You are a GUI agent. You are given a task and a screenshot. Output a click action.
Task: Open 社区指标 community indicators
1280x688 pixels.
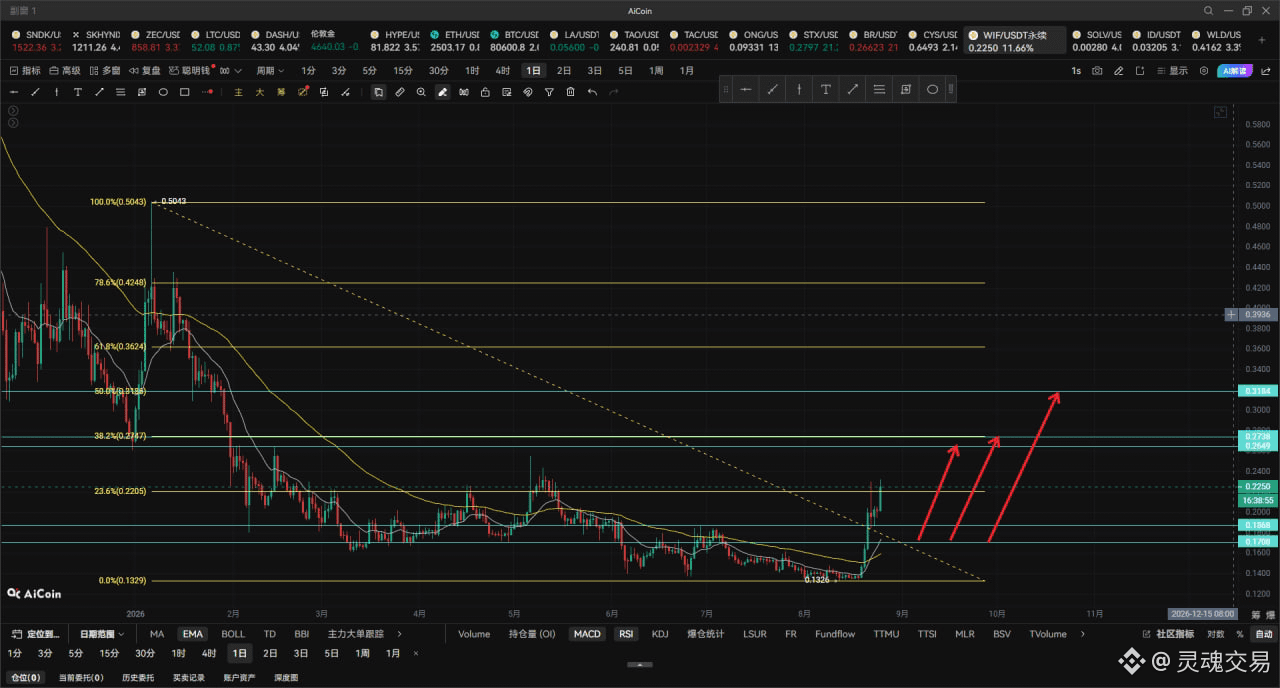(x=1168, y=634)
